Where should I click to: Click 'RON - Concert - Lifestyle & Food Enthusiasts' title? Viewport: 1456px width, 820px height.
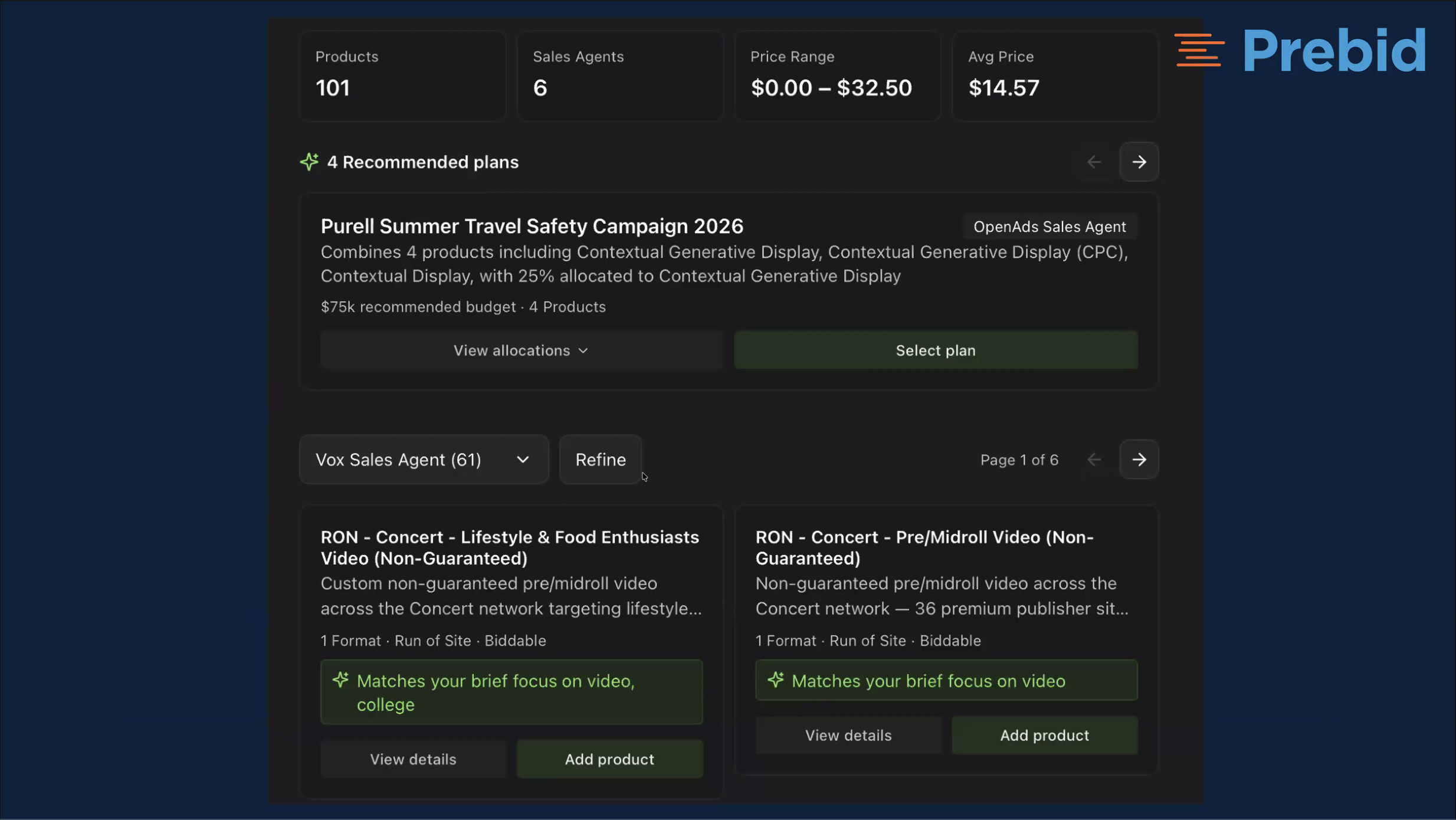tap(510, 547)
